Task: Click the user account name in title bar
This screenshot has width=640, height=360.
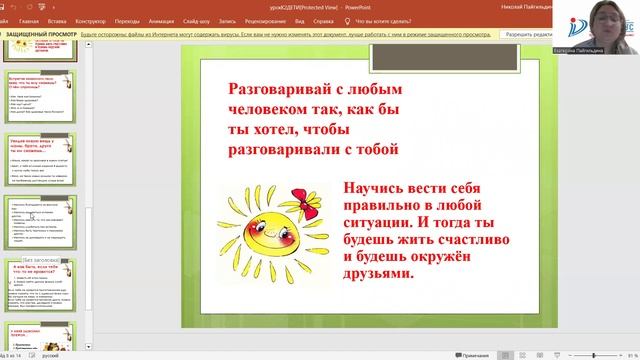Action: pos(527,7)
